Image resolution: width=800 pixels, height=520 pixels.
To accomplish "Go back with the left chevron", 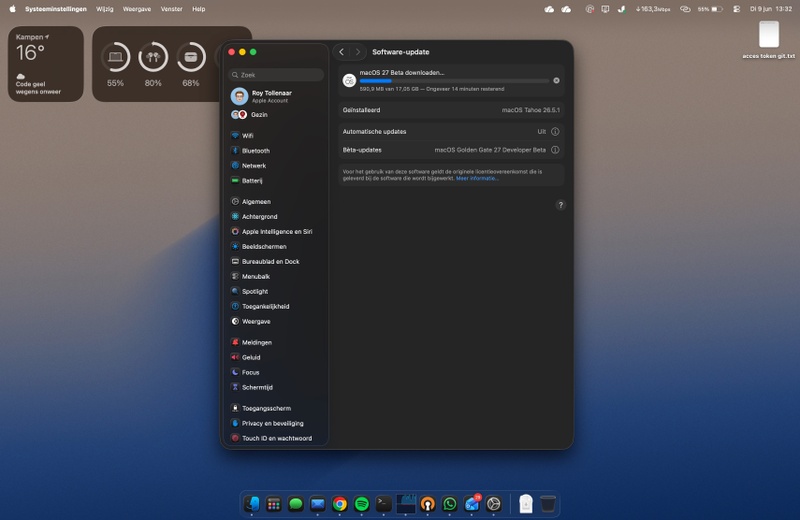I will point(341,52).
